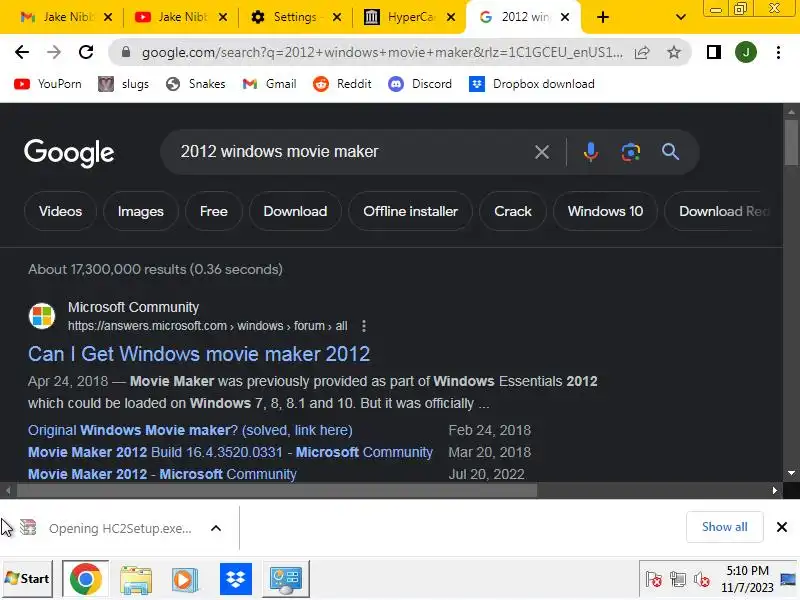Open slugs bookmark
Viewport: 800px width, 600px height.
[123, 84]
